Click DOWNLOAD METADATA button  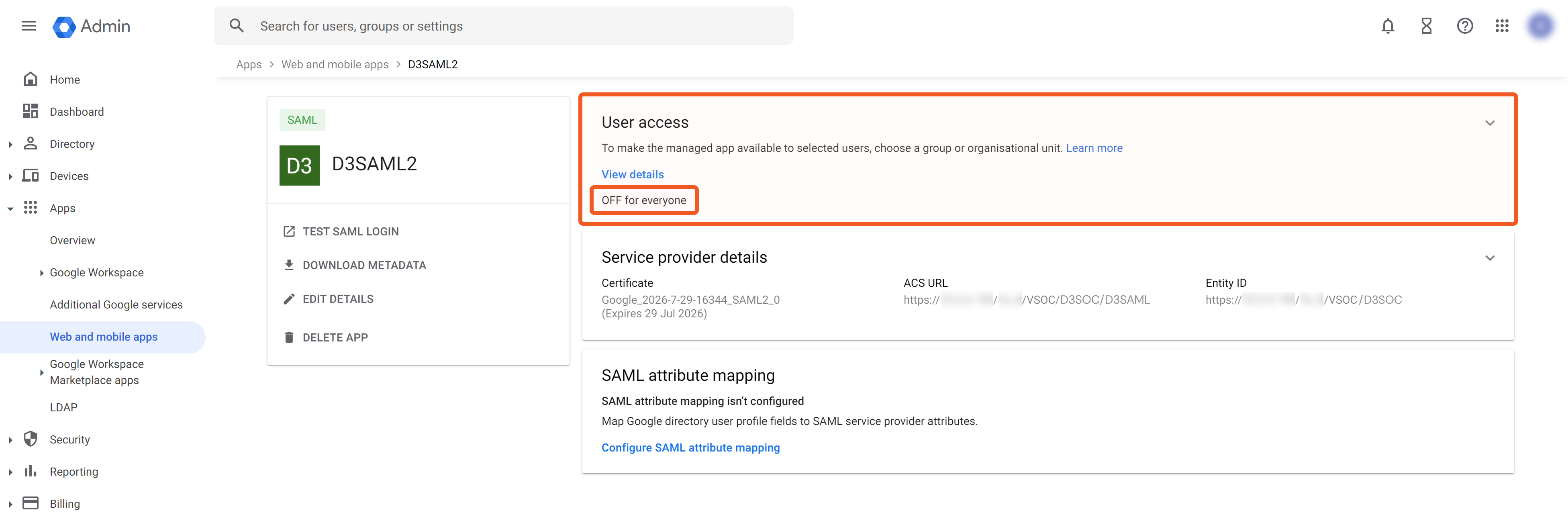point(363,266)
